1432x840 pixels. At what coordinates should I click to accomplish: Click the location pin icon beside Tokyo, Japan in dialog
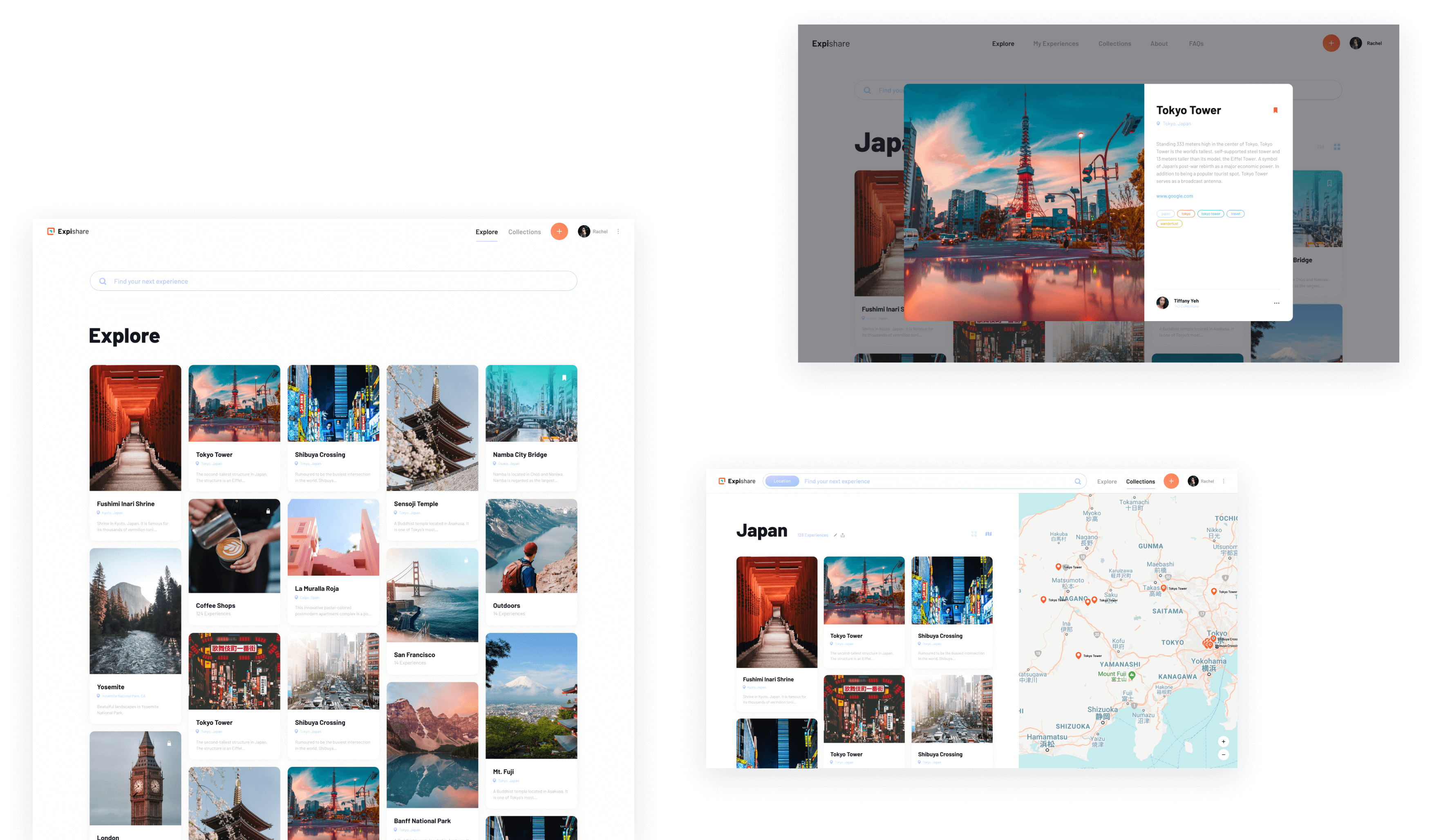(1158, 123)
